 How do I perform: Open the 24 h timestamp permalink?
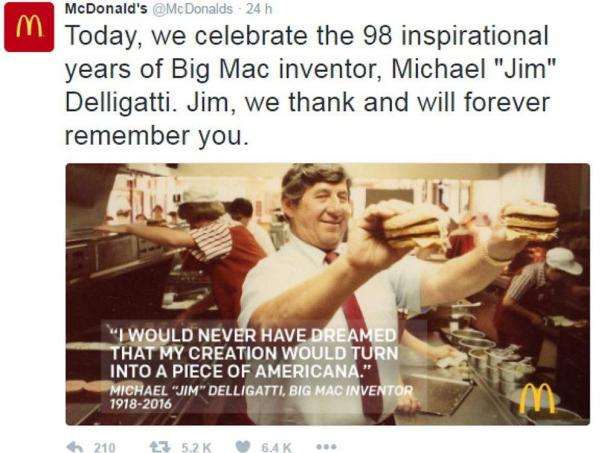click(259, 8)
